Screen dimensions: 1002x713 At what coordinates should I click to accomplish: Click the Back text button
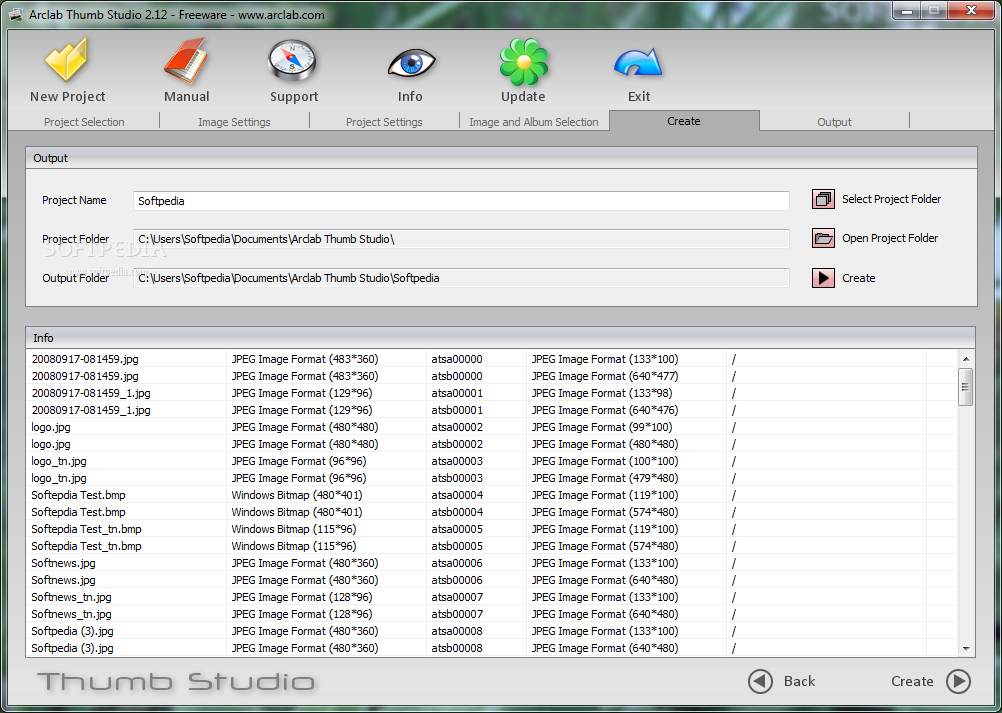[x=799, y=681]
